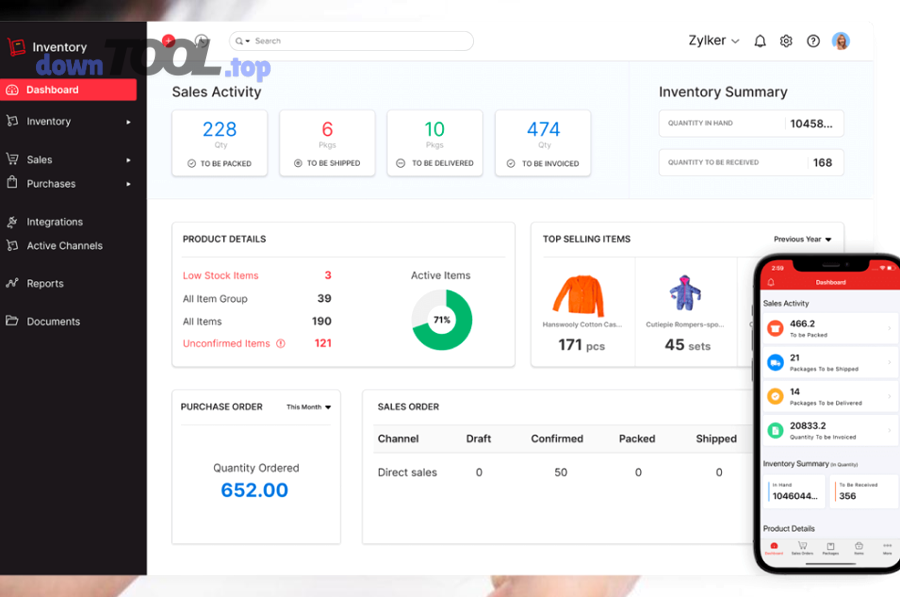
Task: Open the 474 Qty To Be Invoiced card
Action: (x=542, y=143)
